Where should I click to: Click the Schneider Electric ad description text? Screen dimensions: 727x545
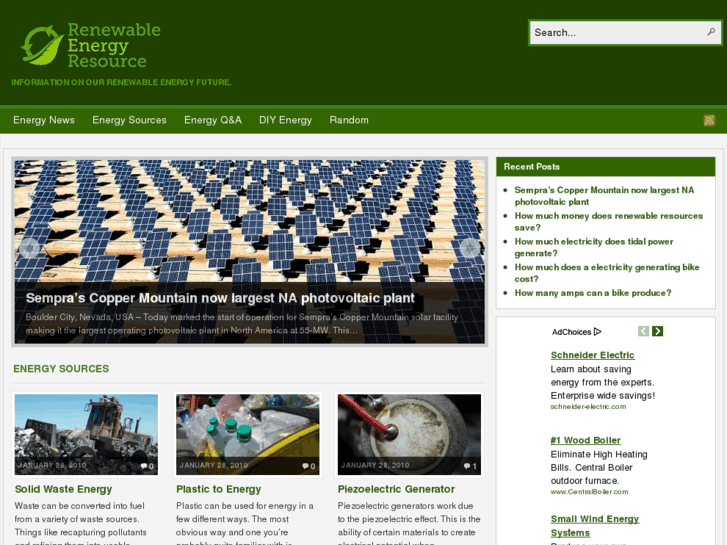pos(603,382)
